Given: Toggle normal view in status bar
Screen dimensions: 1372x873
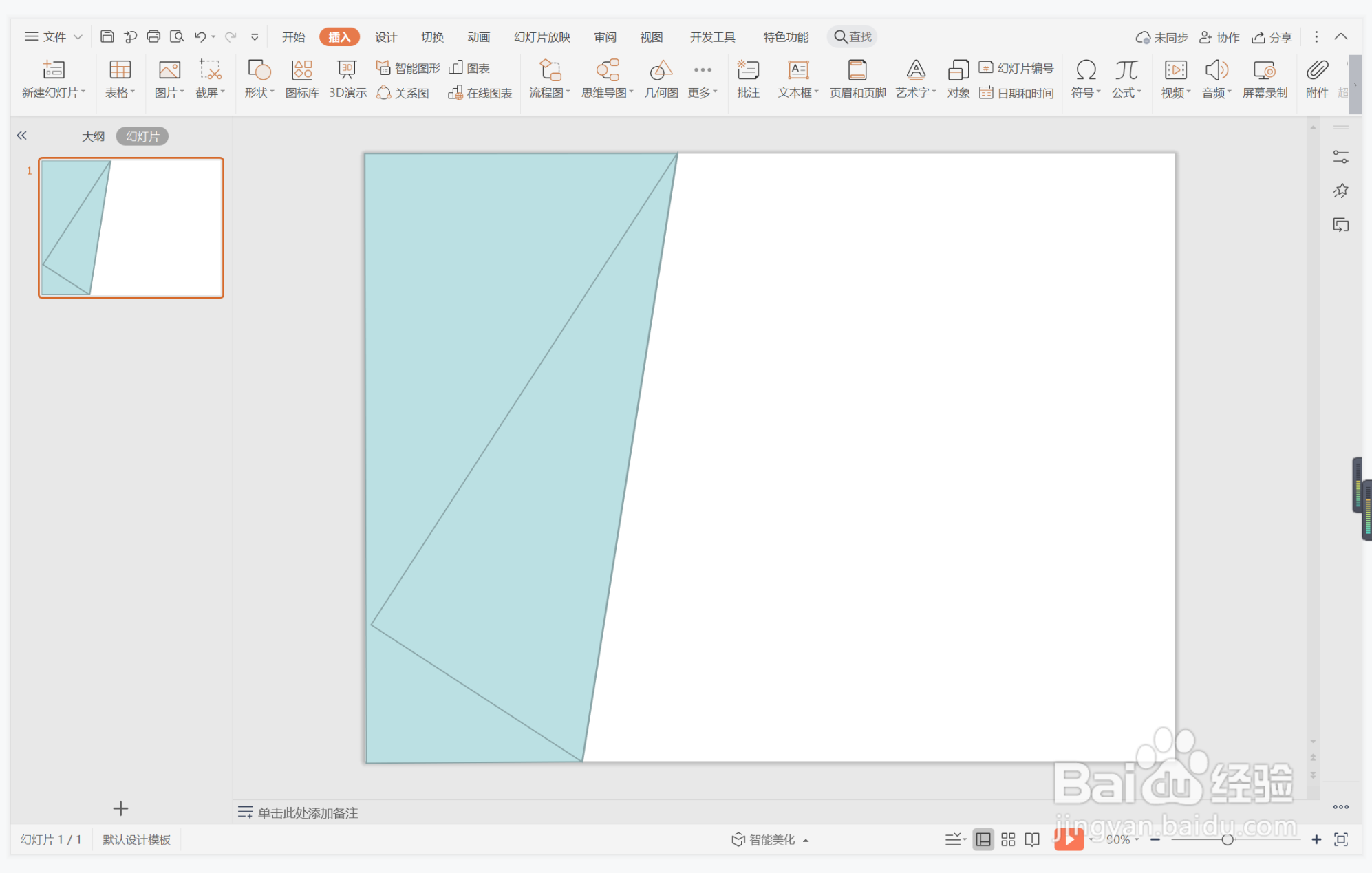Looking at the screenshot, I should tap(983, 839).
